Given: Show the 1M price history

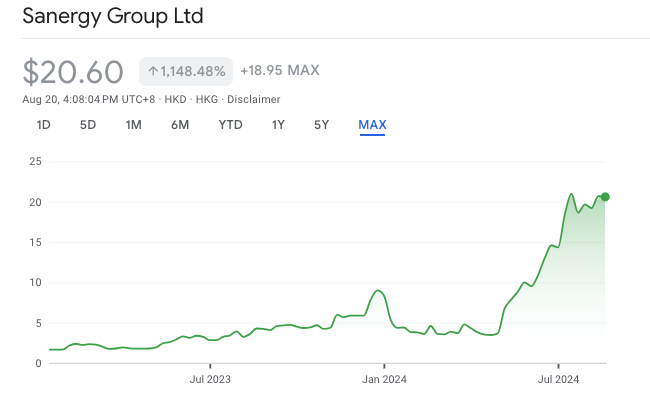Looking at the screenshot, I should [x=133, y=125].
